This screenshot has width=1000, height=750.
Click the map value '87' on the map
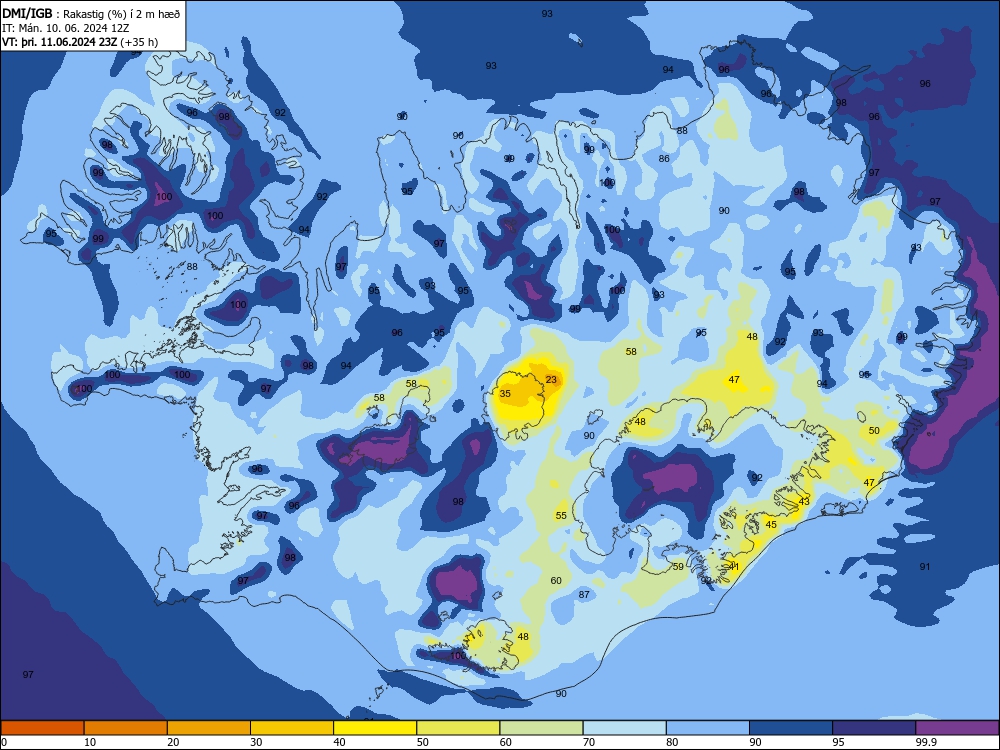coord(584,594)
